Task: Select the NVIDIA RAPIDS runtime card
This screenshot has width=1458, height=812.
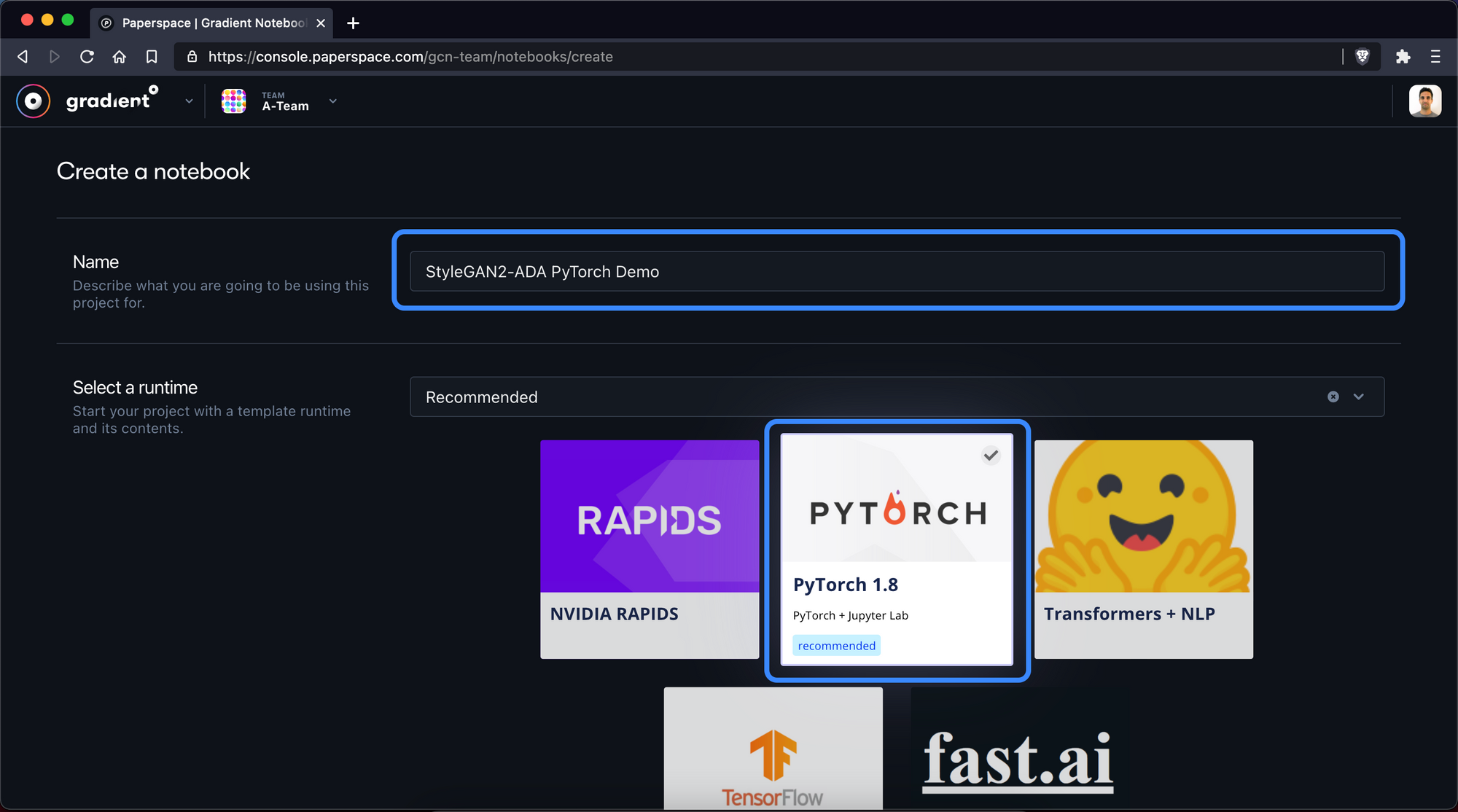Action: (x=649, y=549)
